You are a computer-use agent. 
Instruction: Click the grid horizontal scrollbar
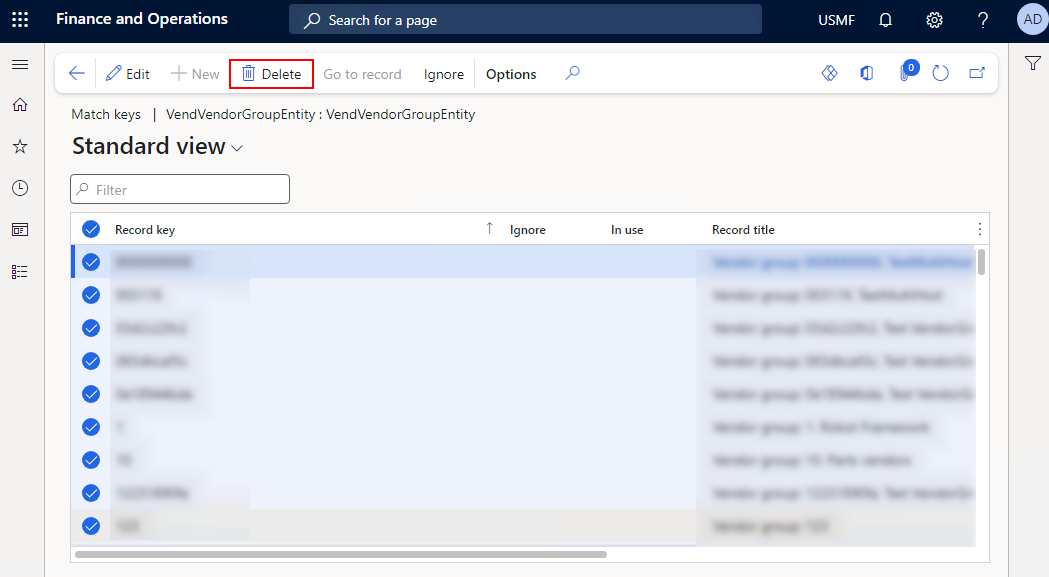pos(341,554)
